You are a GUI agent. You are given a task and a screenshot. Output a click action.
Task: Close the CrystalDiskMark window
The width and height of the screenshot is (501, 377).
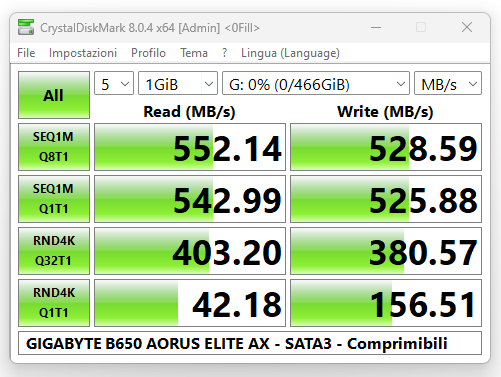pyautogui.click(x=467, y=27)
